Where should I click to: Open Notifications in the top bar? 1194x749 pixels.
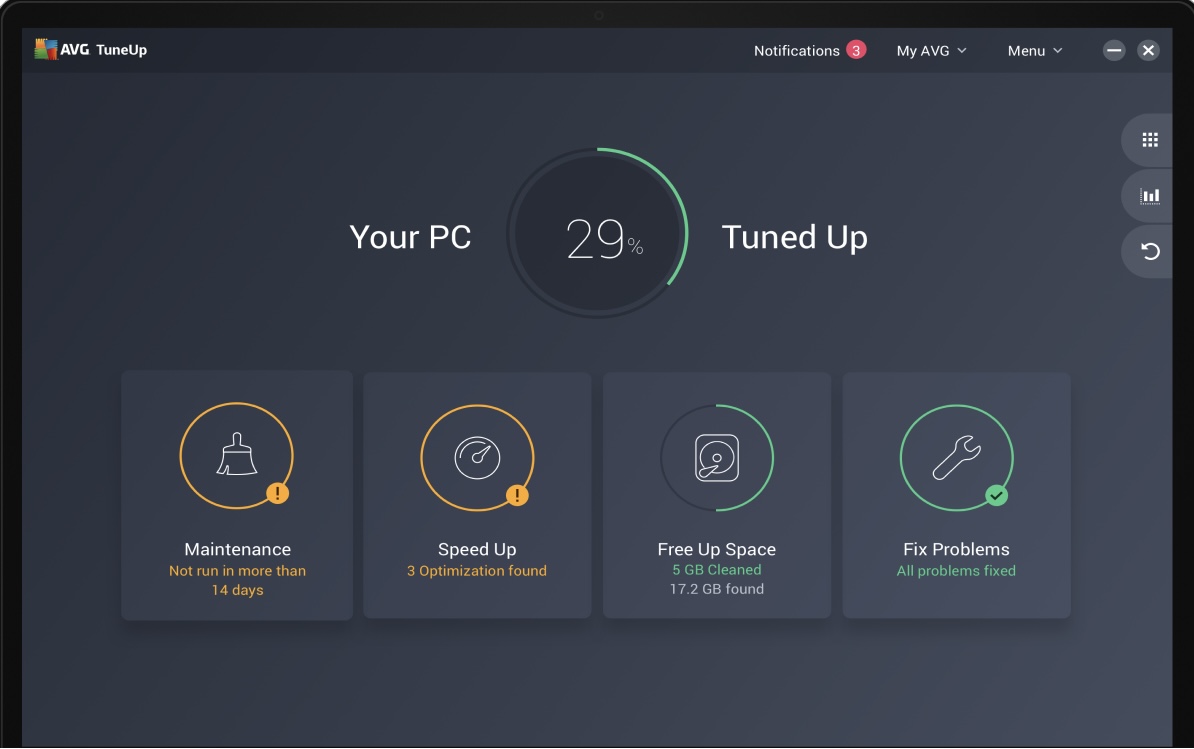click(x=796, y=50)
